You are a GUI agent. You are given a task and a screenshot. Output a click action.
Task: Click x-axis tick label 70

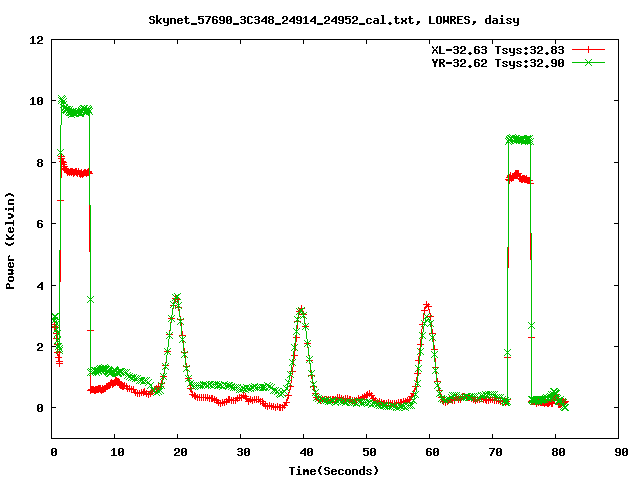(496, 452)
